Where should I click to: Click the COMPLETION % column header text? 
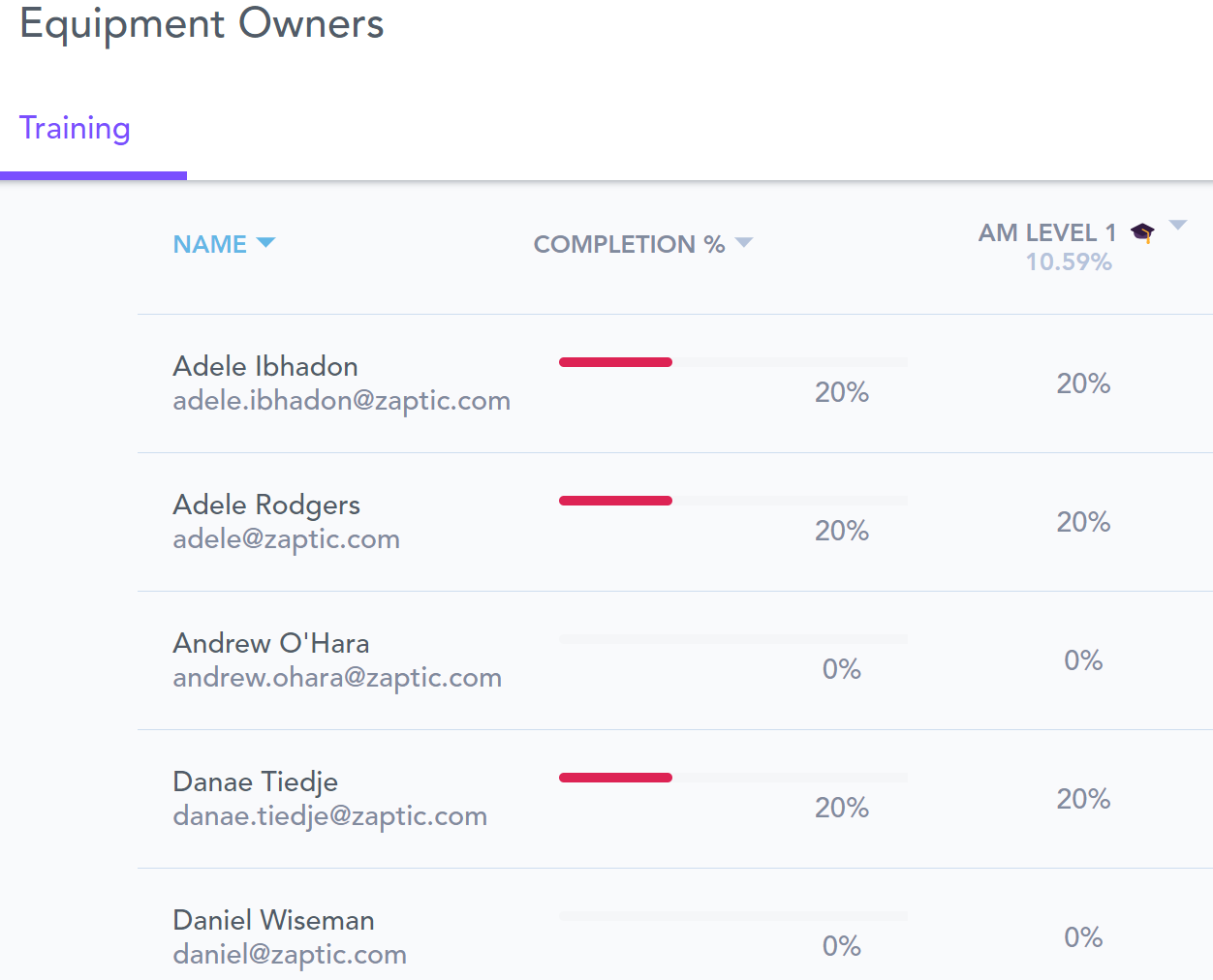(x=629, y=244)
